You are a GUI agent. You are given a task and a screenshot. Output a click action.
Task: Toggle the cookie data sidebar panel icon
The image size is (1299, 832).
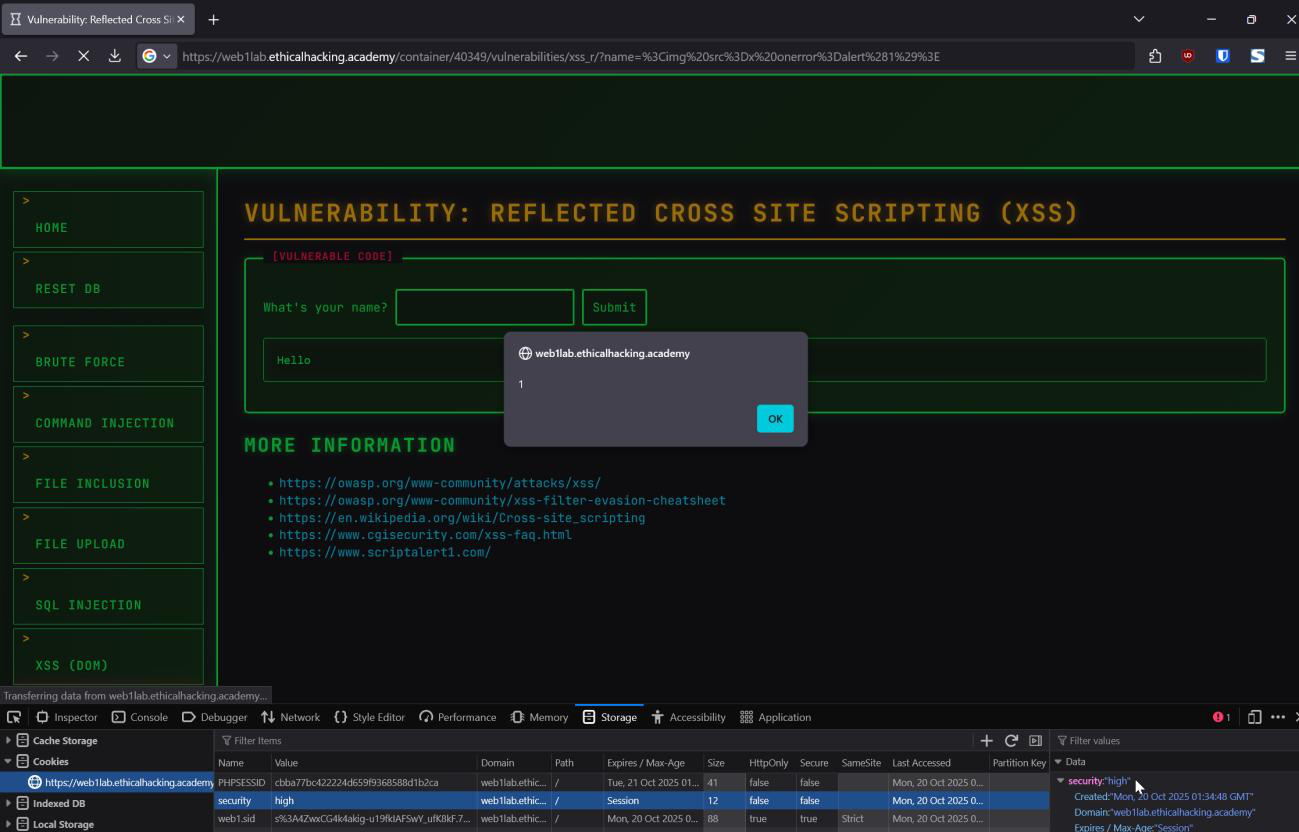1035,741
